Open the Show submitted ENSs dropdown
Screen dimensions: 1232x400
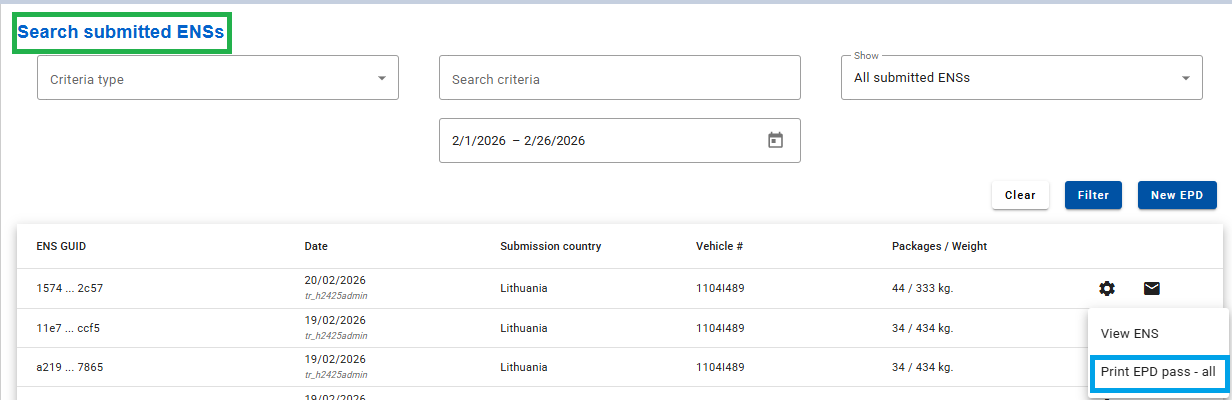(x=1021, y=78)
